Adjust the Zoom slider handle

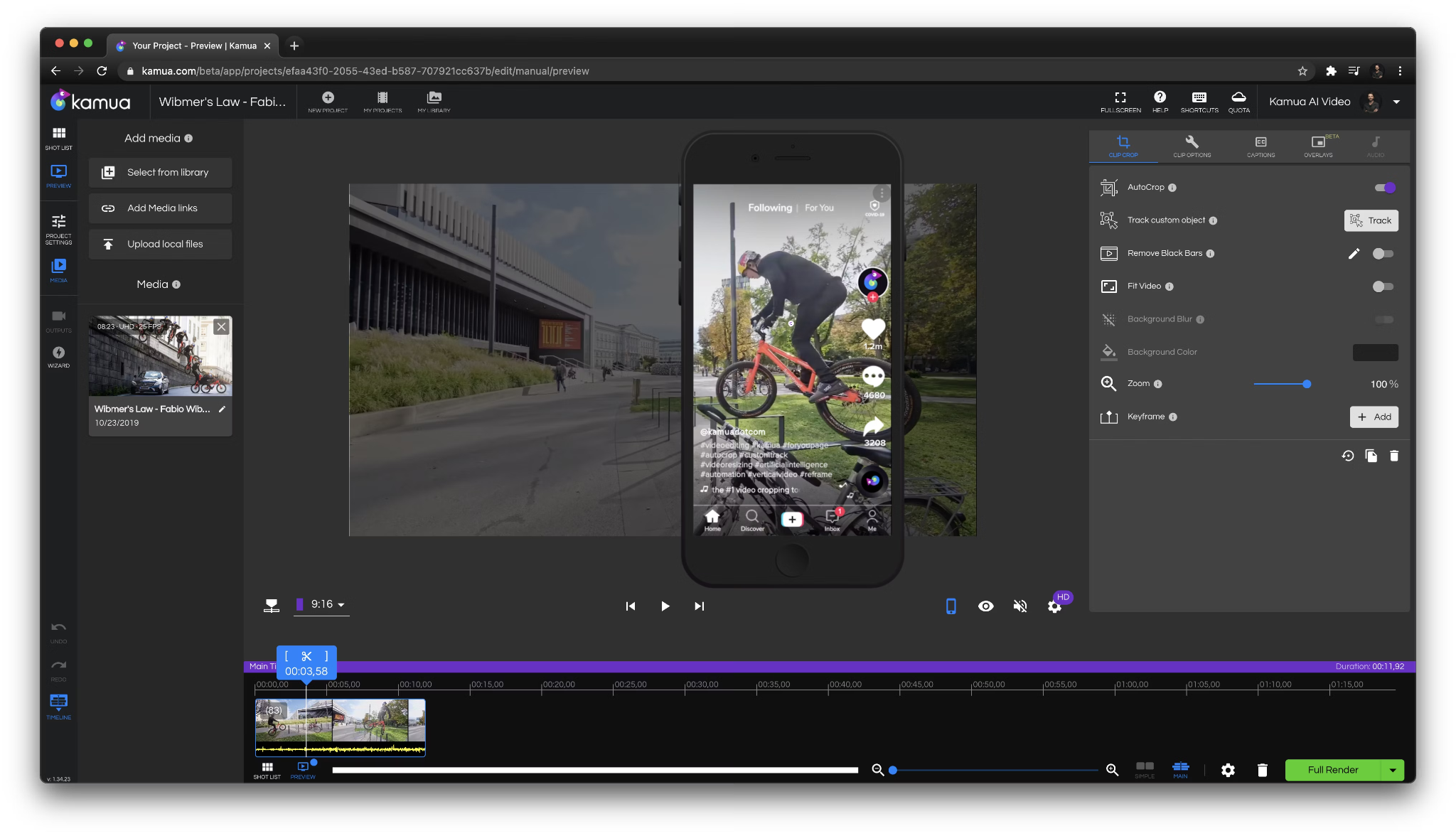(x=1307, y=384)
